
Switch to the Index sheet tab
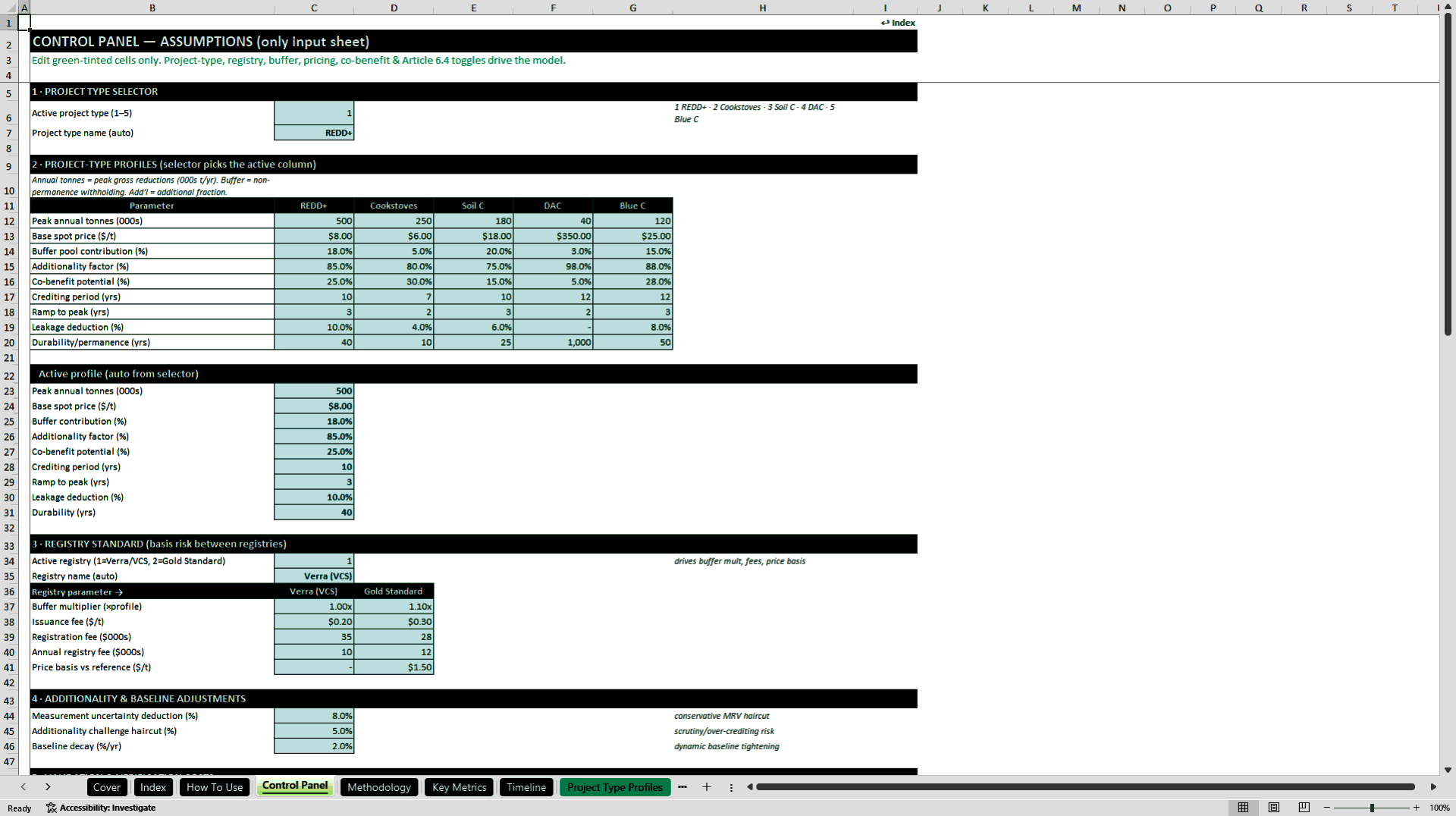152,787
